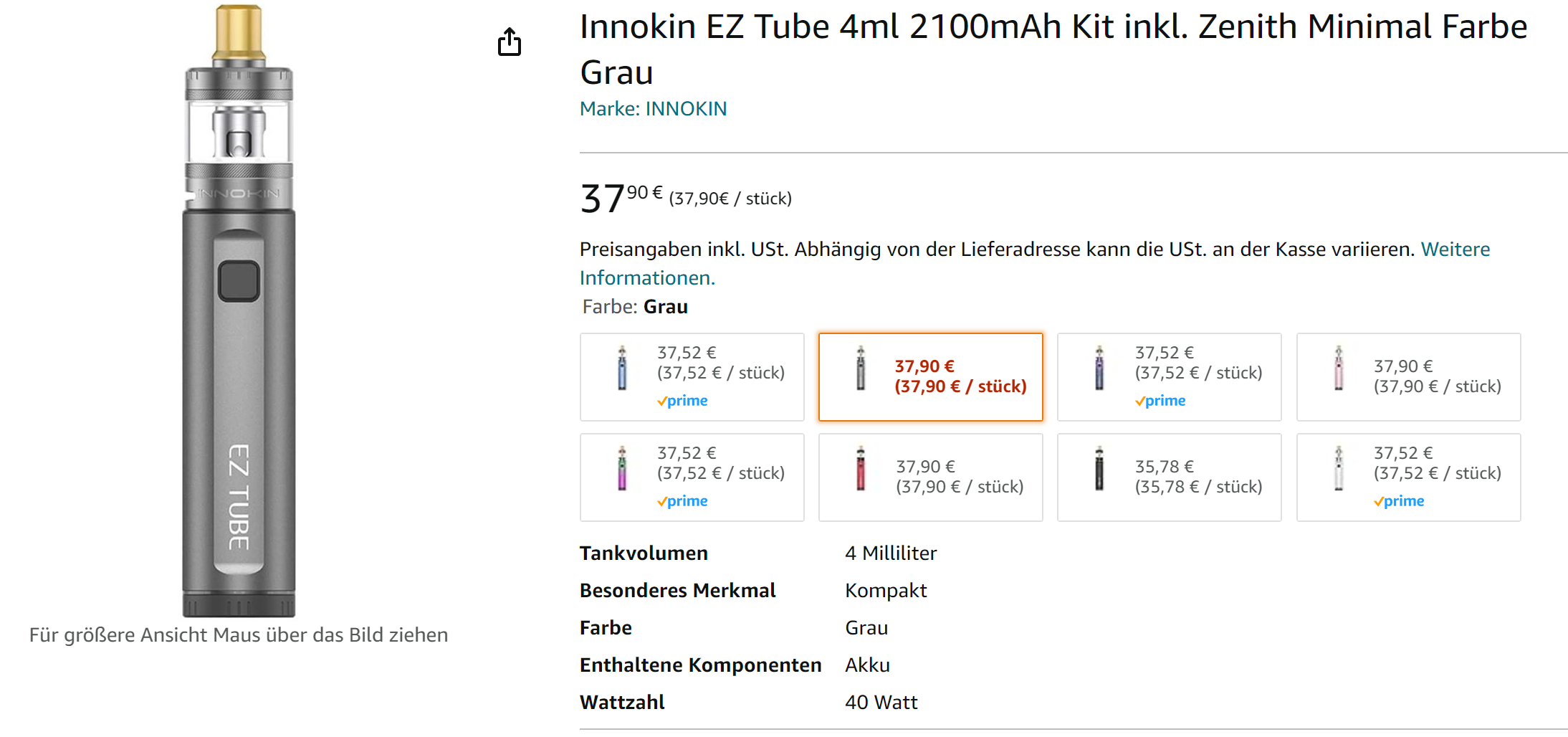Click the large 37,90 € price
The image size is (1568, 737).
tap(621, 198)
